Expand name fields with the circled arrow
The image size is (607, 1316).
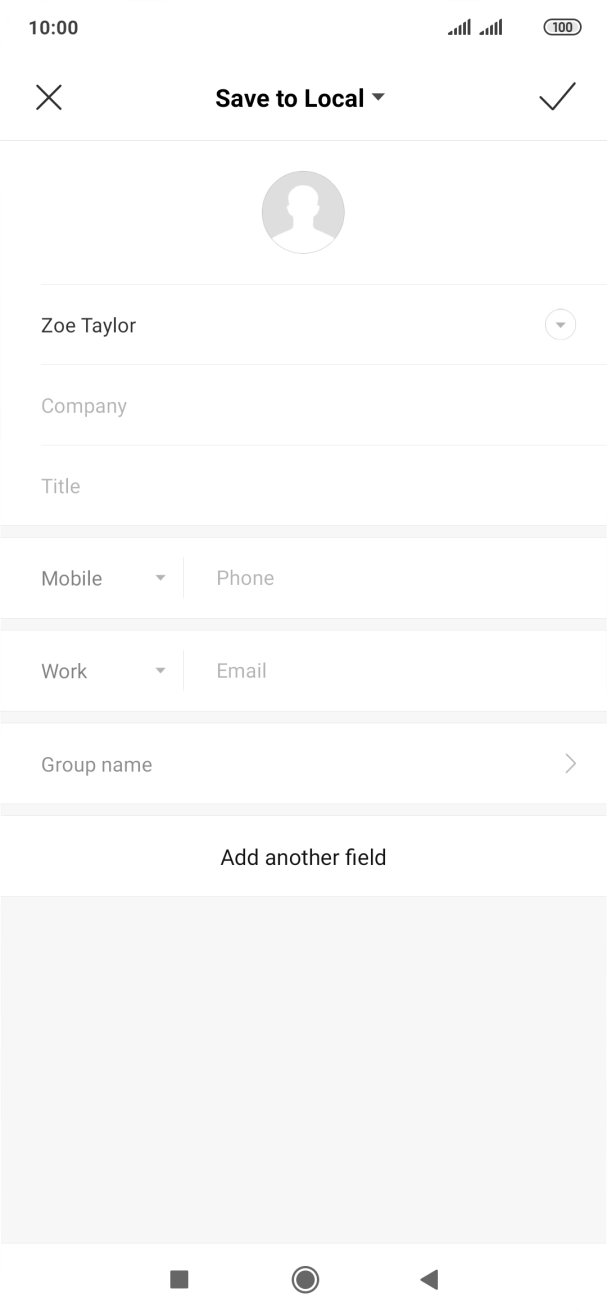coord(560,325)
